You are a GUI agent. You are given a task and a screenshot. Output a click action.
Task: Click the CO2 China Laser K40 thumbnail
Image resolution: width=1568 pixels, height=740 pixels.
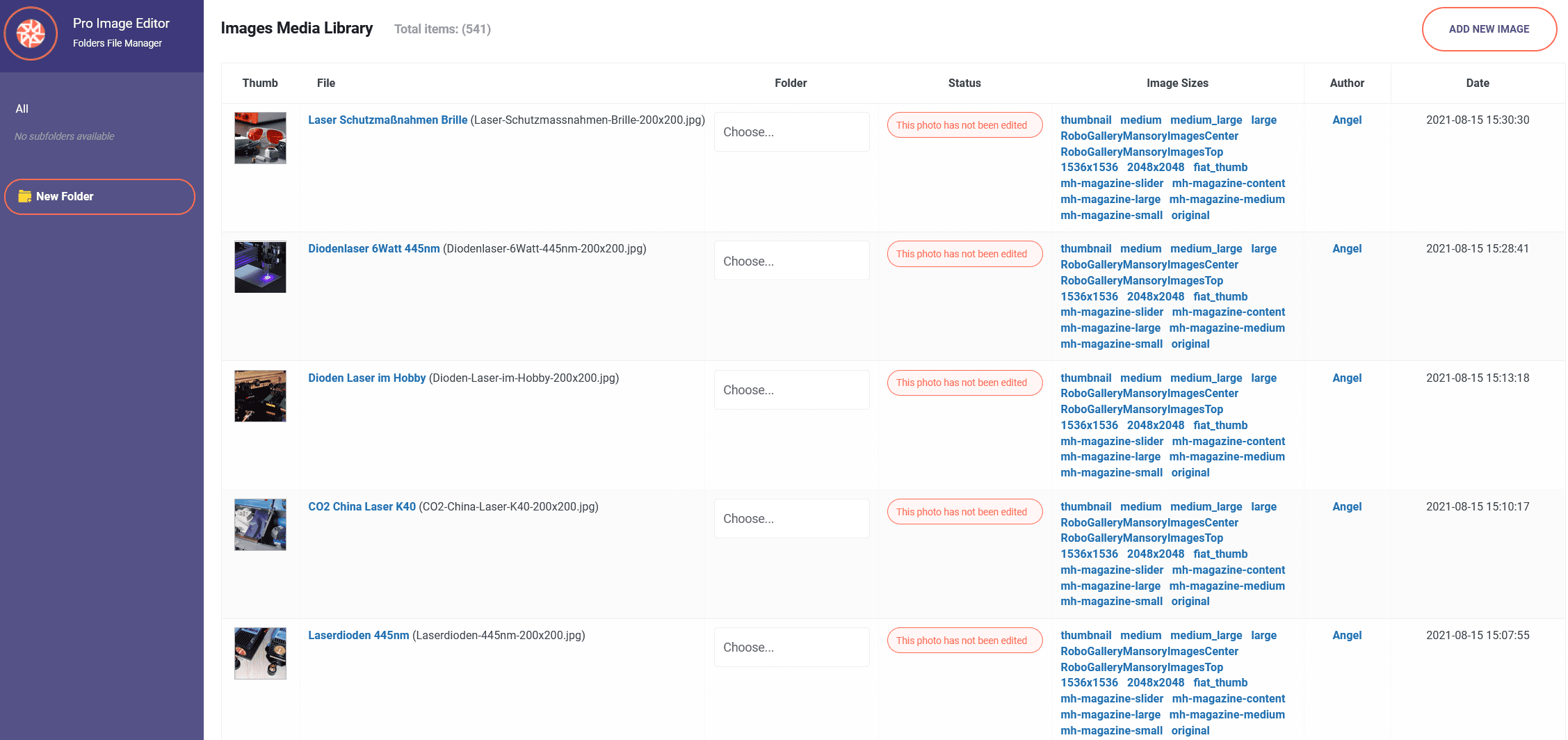260,524
